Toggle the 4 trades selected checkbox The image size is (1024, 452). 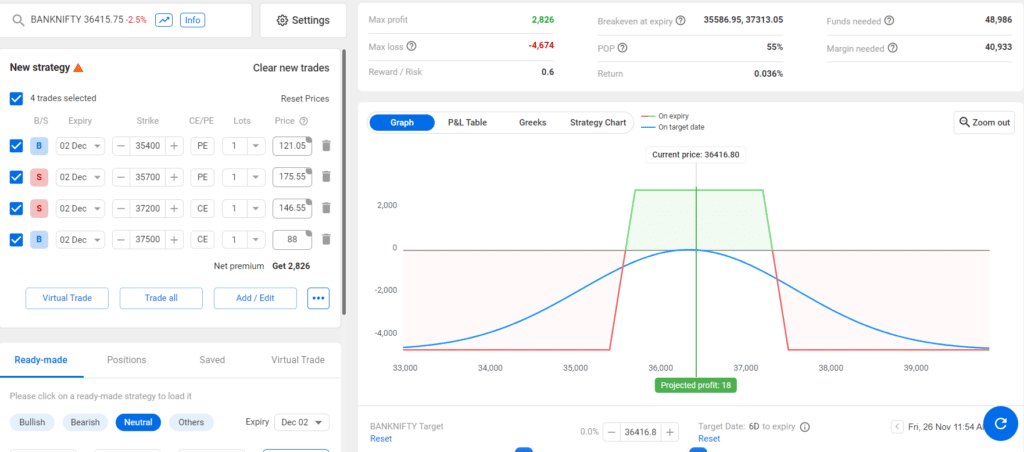point(16,98)
